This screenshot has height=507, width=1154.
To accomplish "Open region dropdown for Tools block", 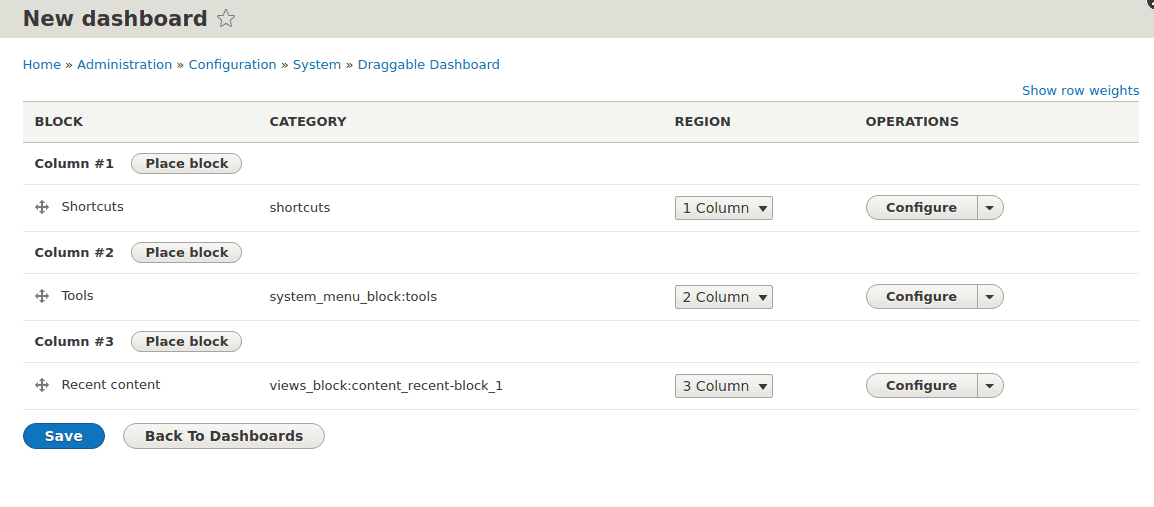I will coord(723,297).
